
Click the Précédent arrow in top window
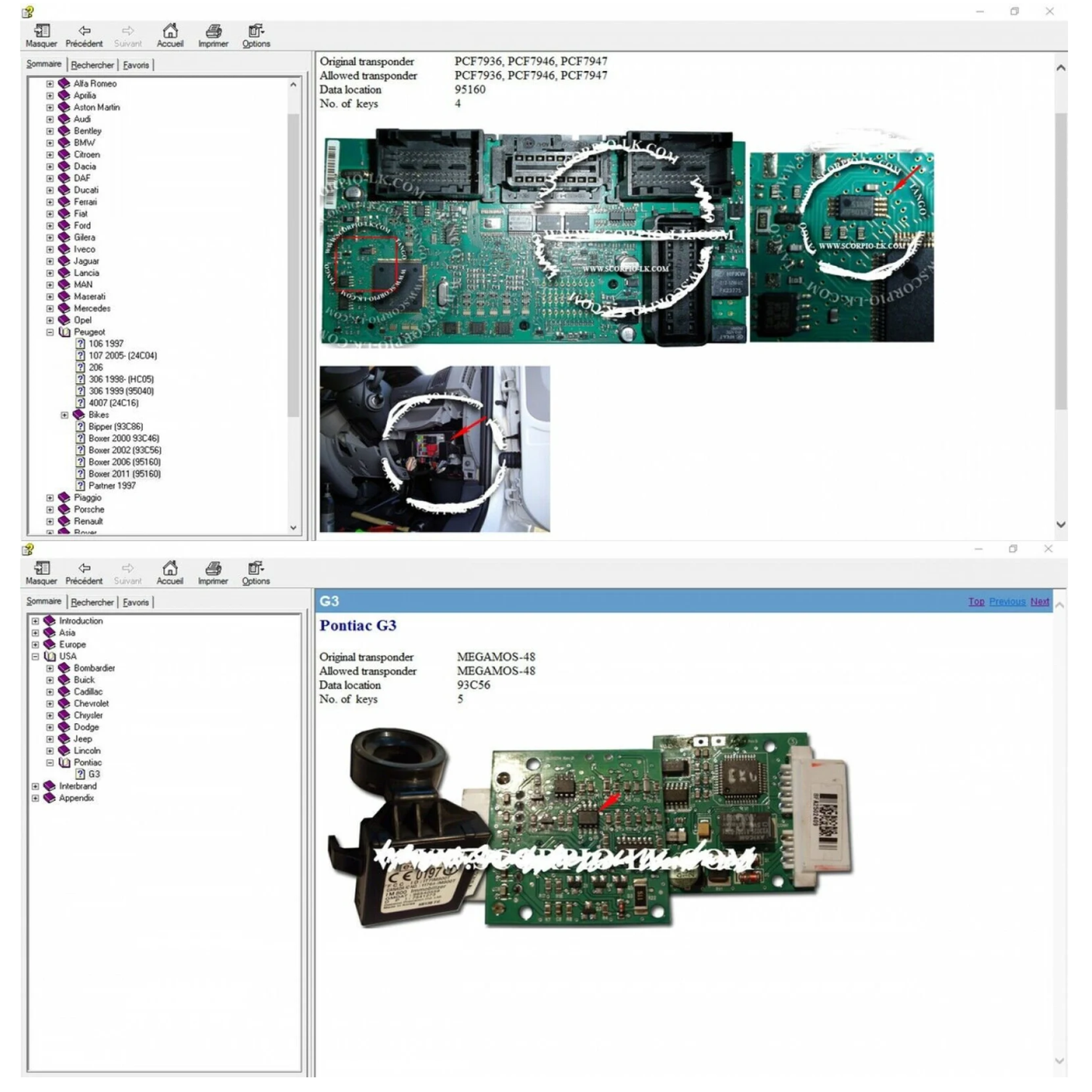coord(84,31)
